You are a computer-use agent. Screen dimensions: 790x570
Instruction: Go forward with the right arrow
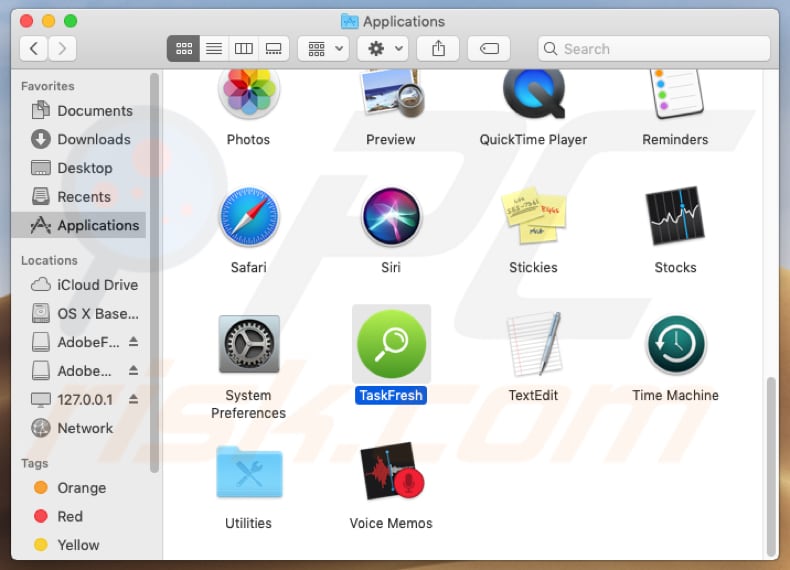pyautogui.click(x=62, y=49)
